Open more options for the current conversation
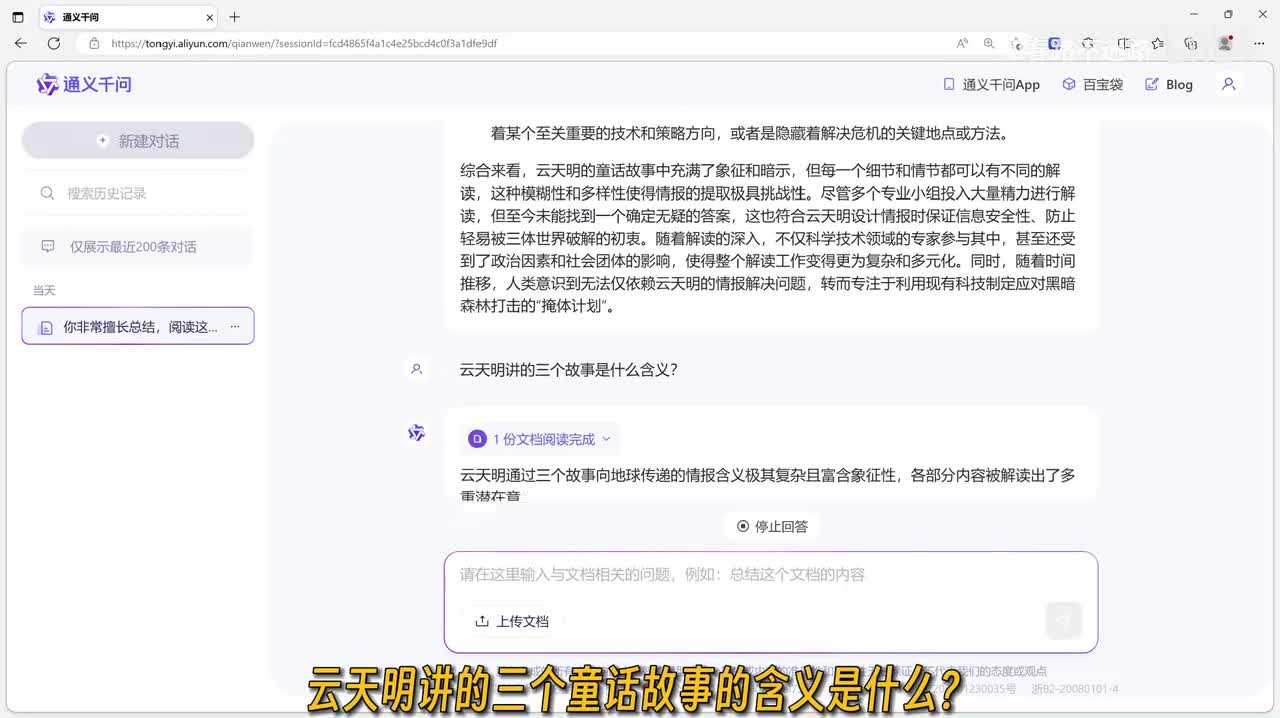Image resolution: width=1280 pixels, height=718 pixels. coord(235,327)
